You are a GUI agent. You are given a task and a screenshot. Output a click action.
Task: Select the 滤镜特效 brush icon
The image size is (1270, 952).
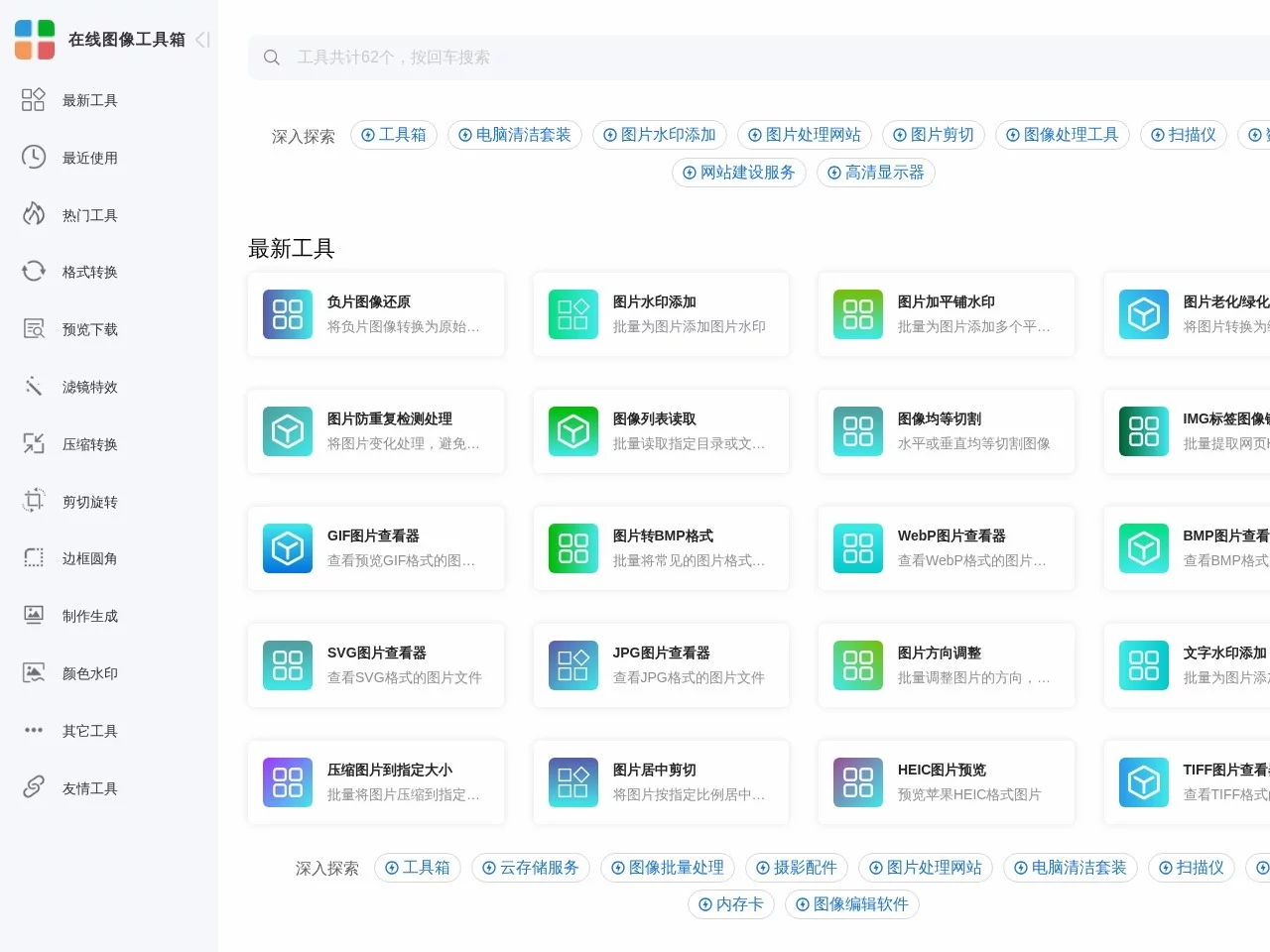coord(33,386)
